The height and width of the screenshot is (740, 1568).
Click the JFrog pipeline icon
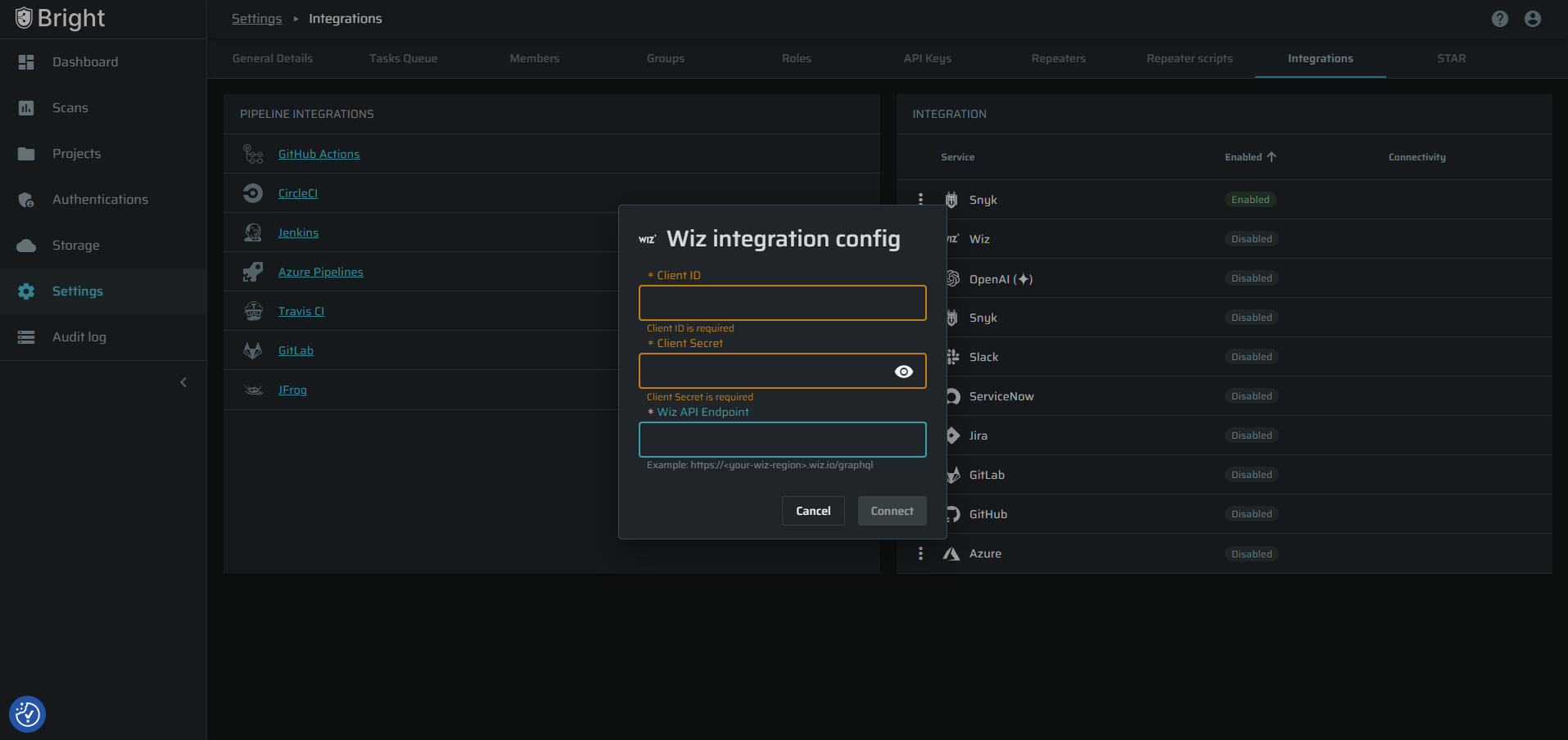[x=253, y=390]
